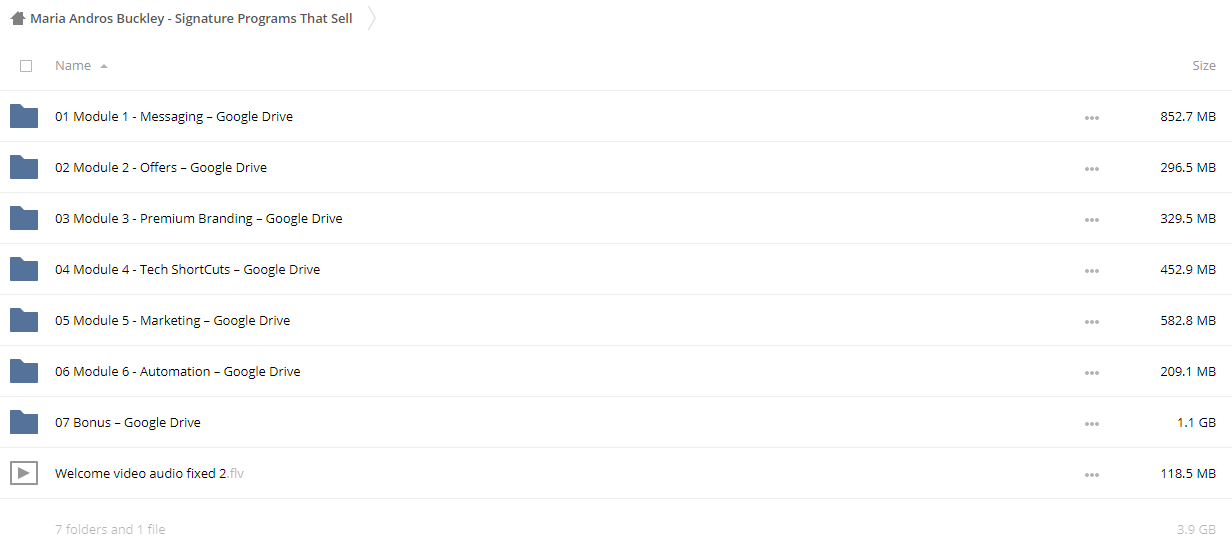The height and width of the screenshot is (559, 1232).
Task: Sort files by the Size column header
Action: 1204,65
